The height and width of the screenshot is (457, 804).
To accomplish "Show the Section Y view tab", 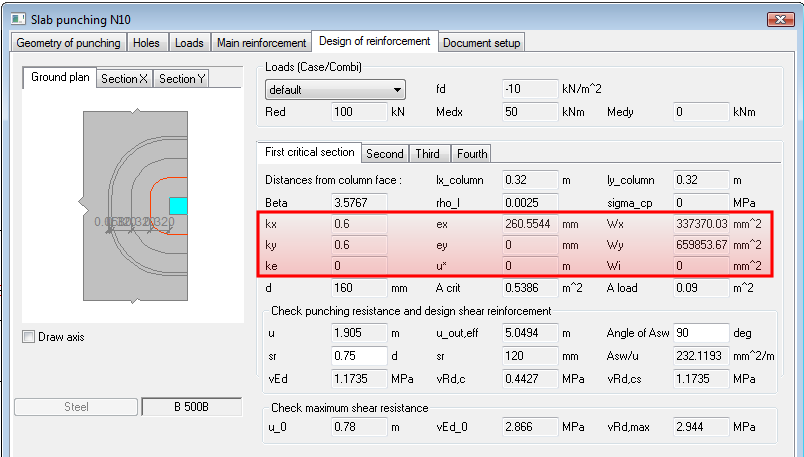I will tap(182, 79).
